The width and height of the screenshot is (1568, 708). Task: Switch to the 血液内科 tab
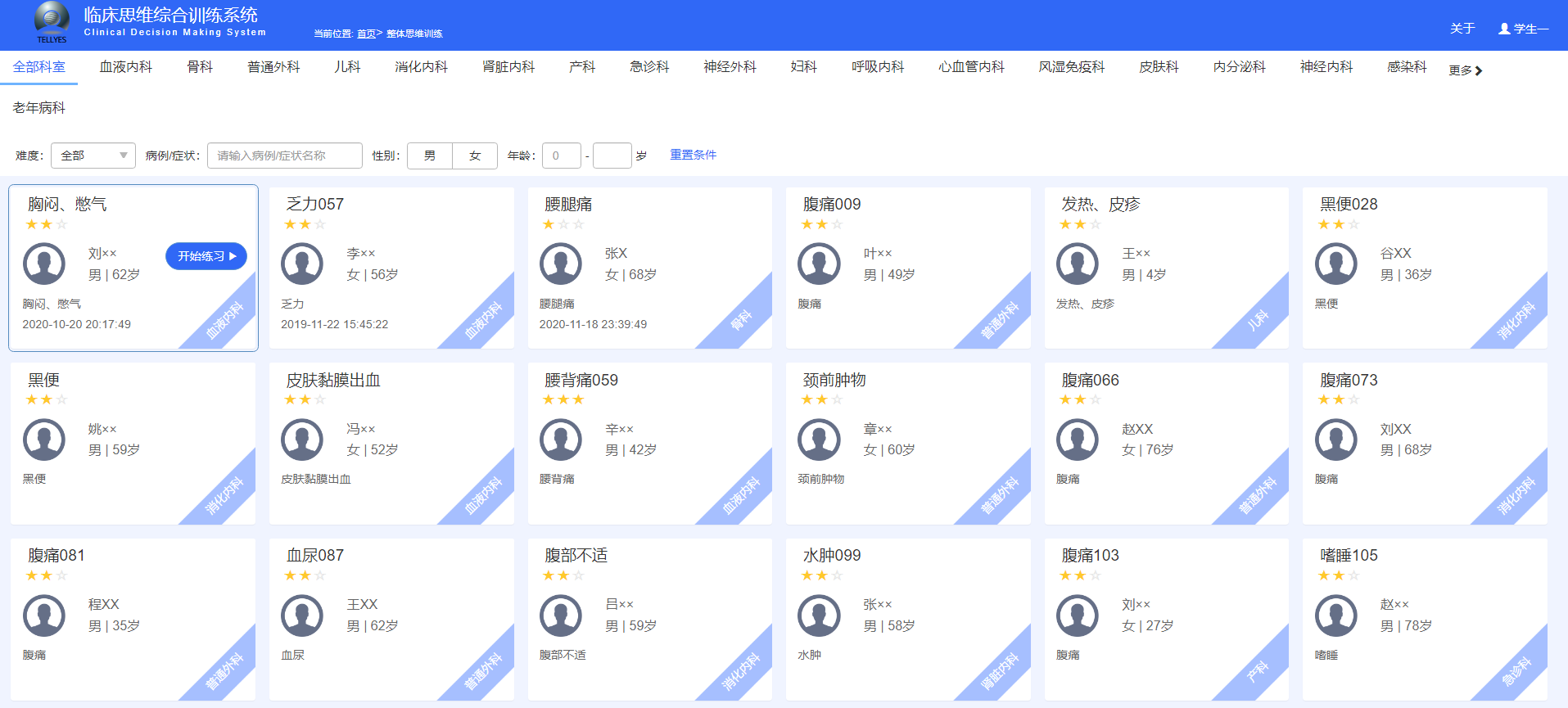click(126, 67)
